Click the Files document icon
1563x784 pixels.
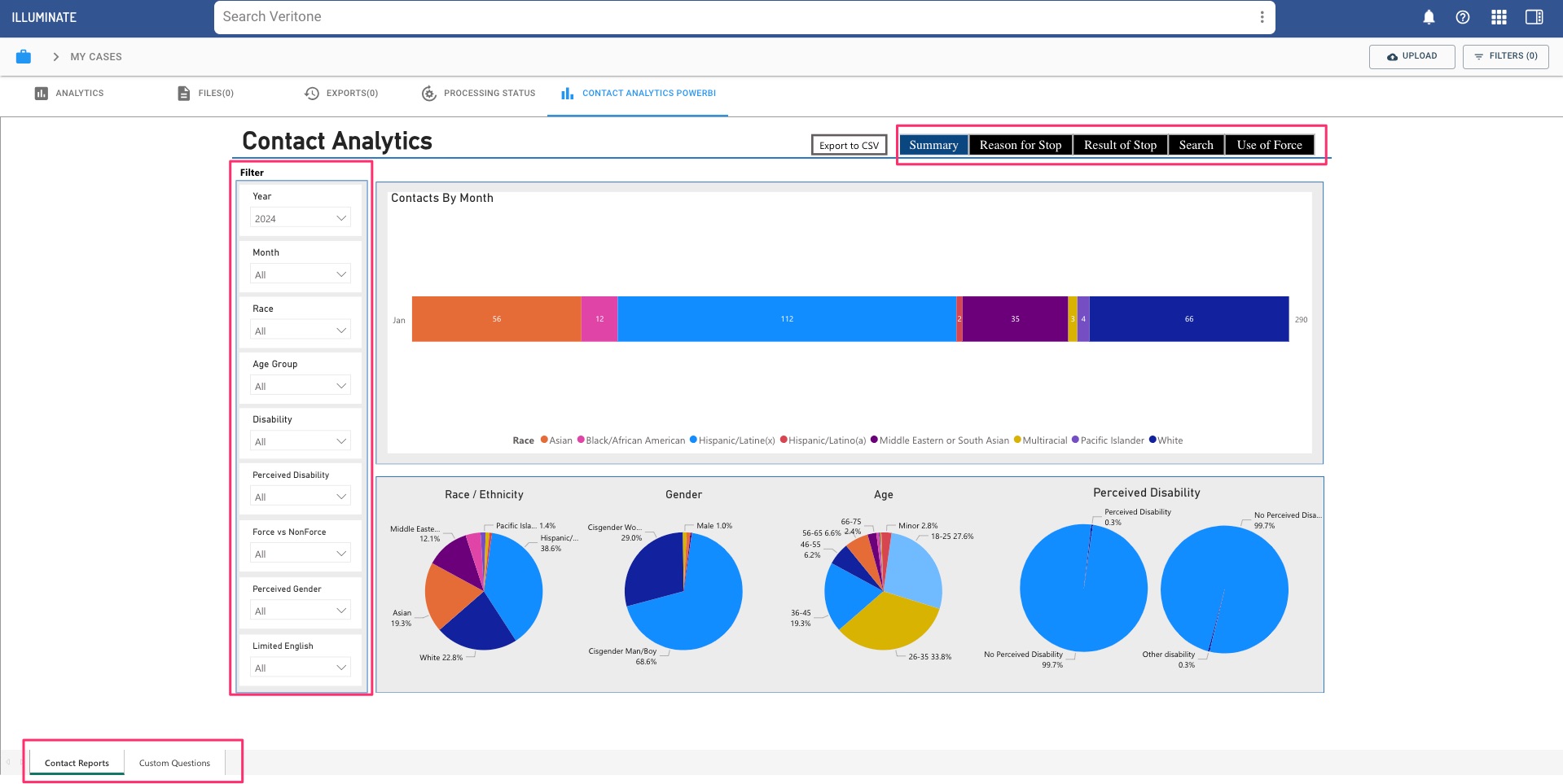[183, 94]
